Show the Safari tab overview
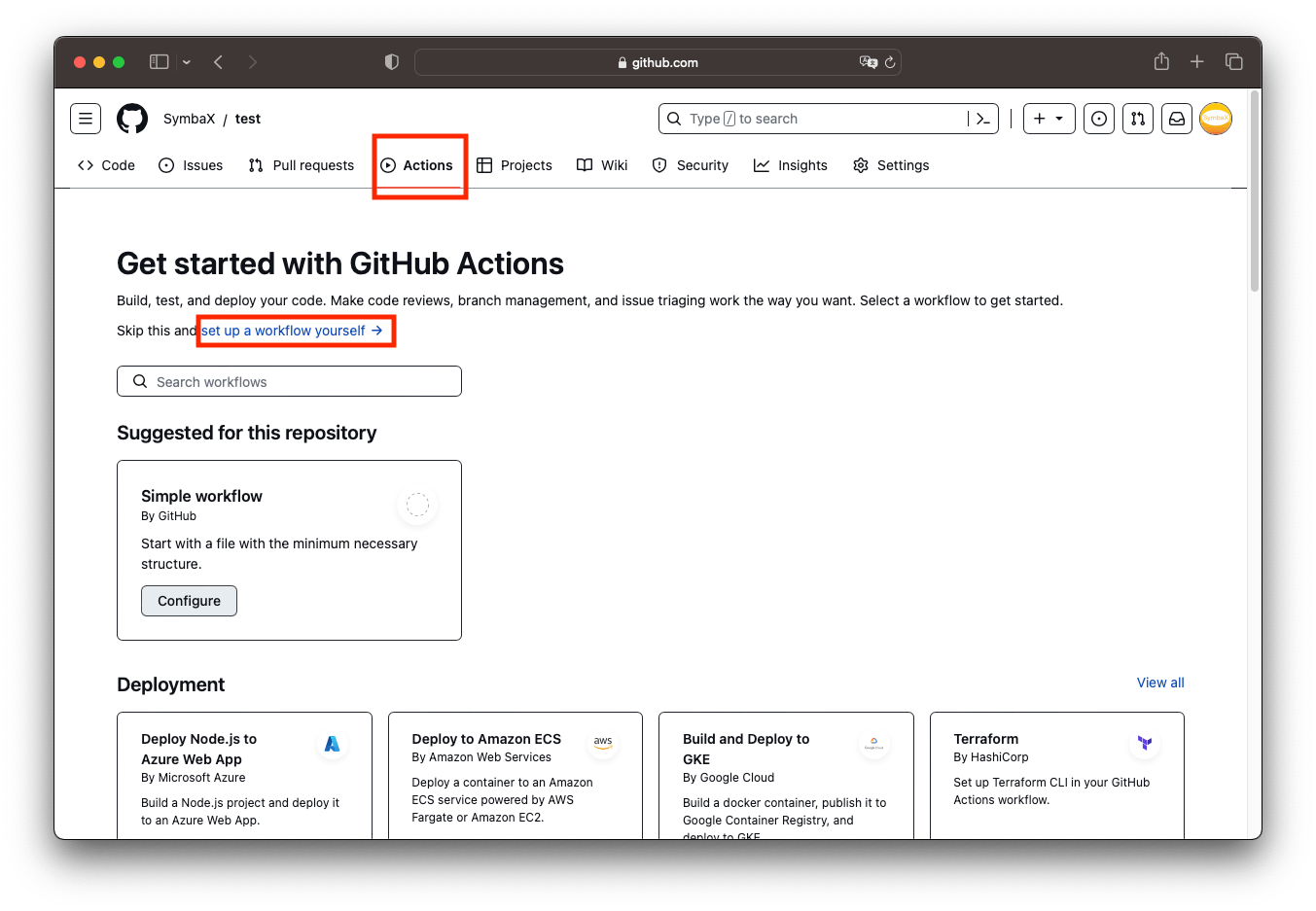 click(x=1234, y=62)
